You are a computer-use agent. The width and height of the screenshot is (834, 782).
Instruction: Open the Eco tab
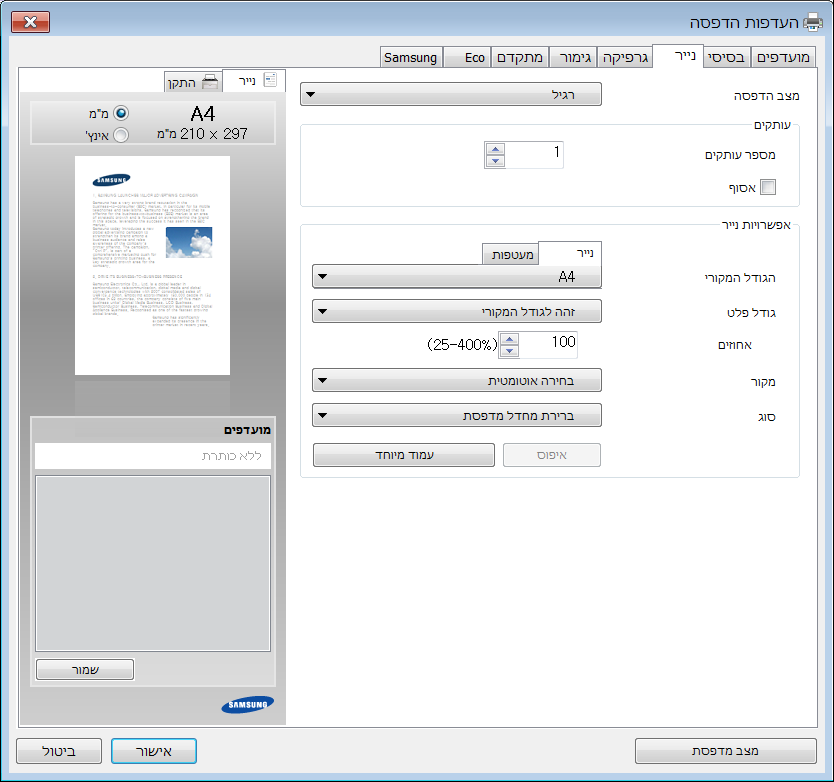pos(474,57)
